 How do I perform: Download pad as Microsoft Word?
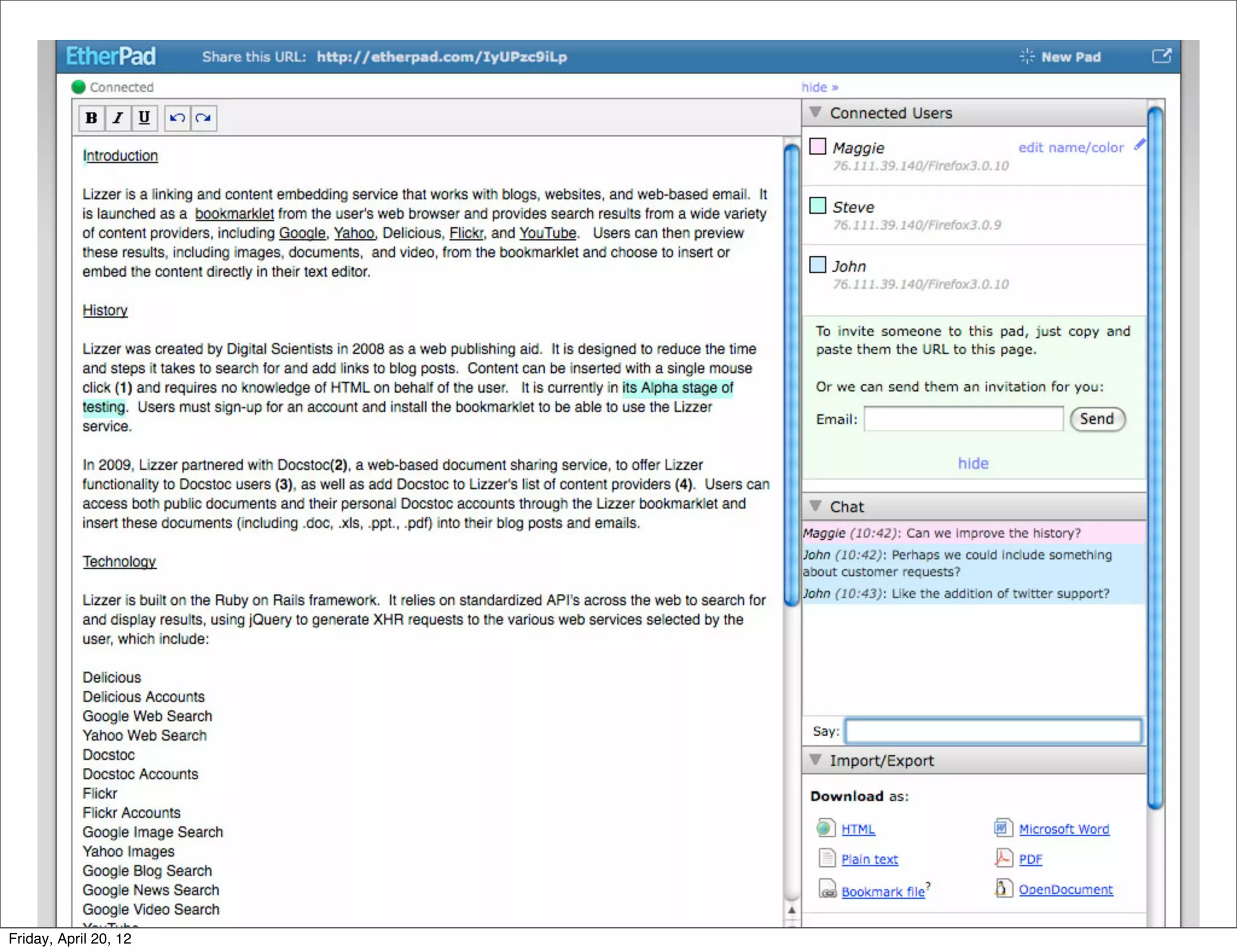click(x=1064, y=829)
